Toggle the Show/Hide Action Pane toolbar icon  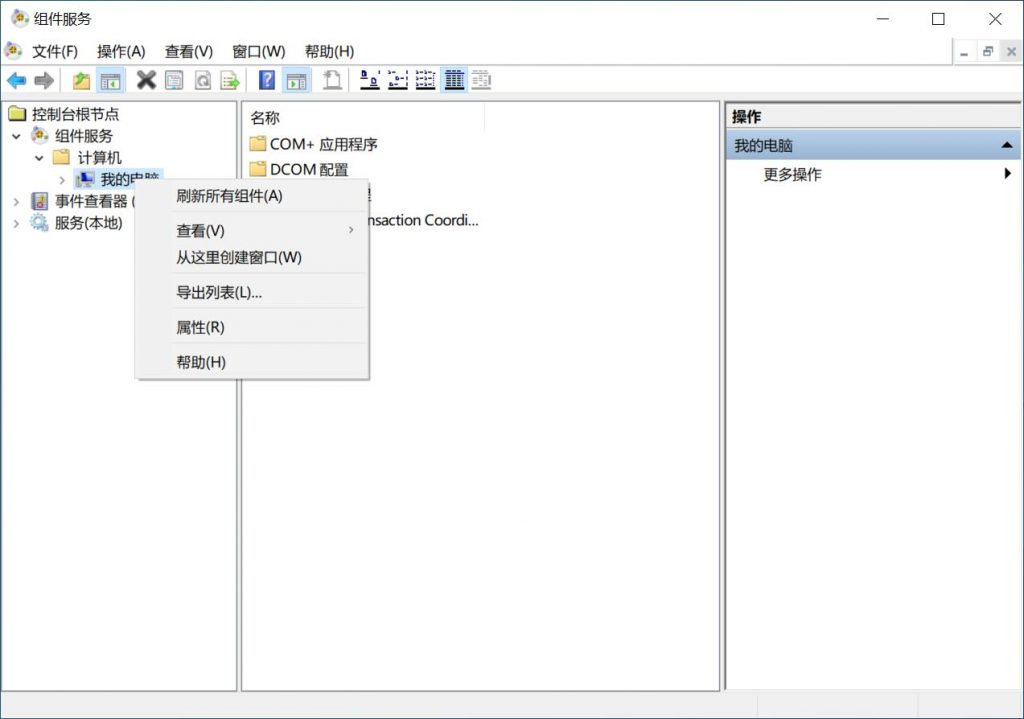pyautogui.click(x=297, y=81)
